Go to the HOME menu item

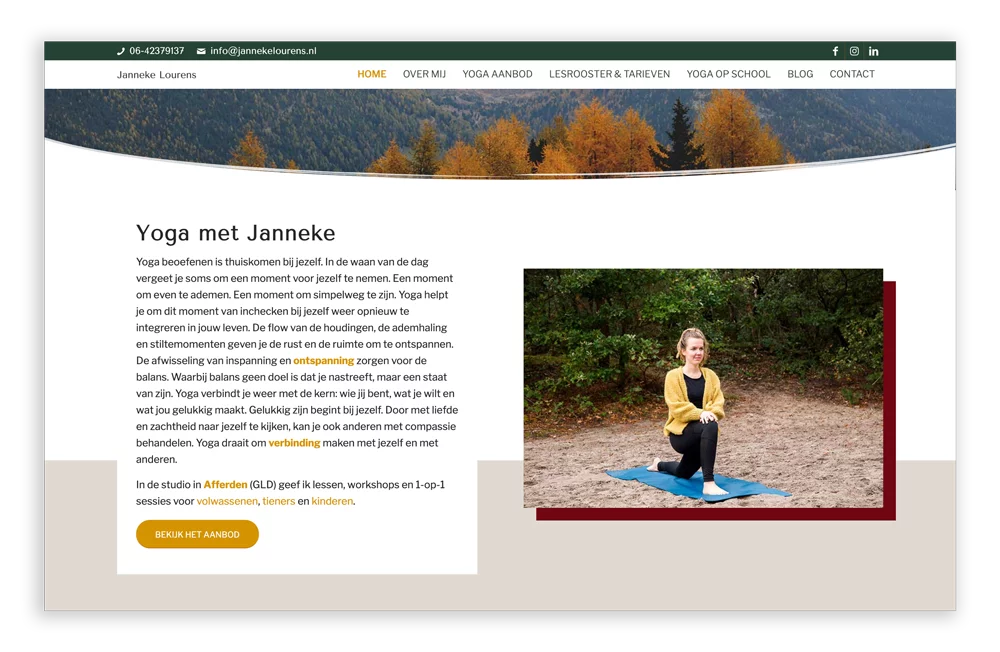click(372, 74)
